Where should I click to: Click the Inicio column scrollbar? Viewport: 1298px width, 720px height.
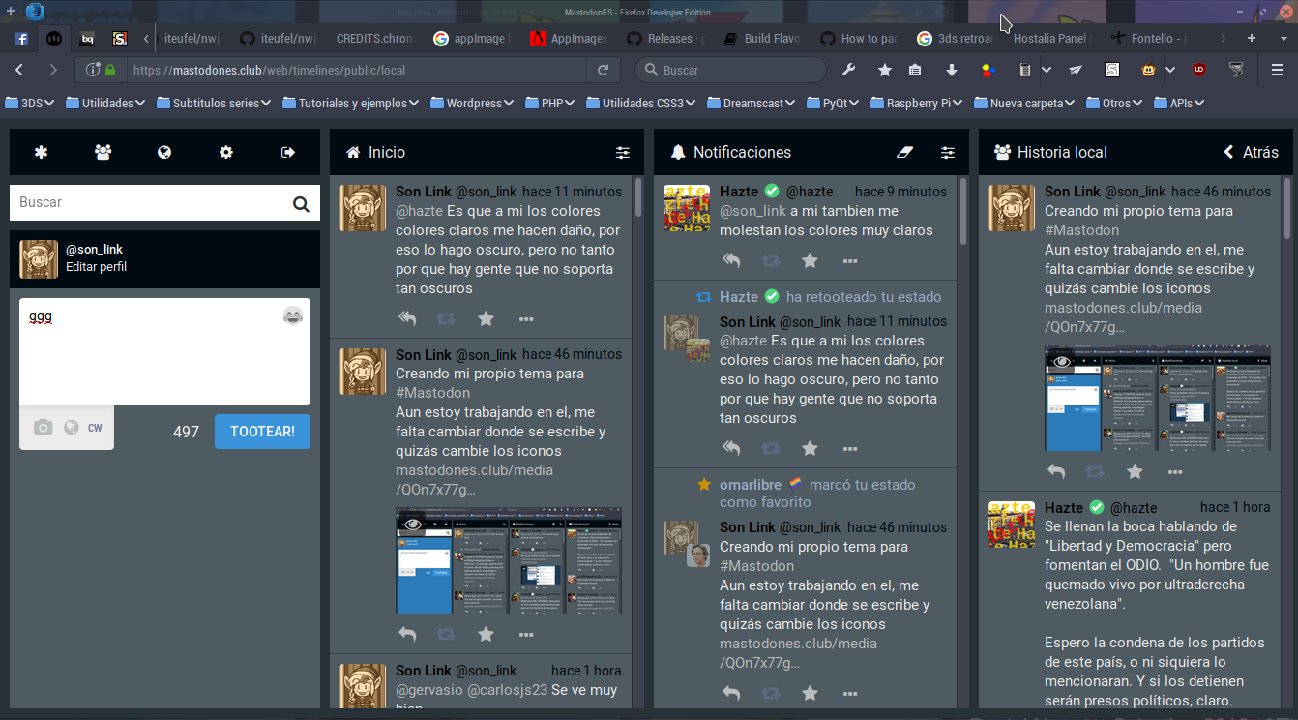point(638,198)
